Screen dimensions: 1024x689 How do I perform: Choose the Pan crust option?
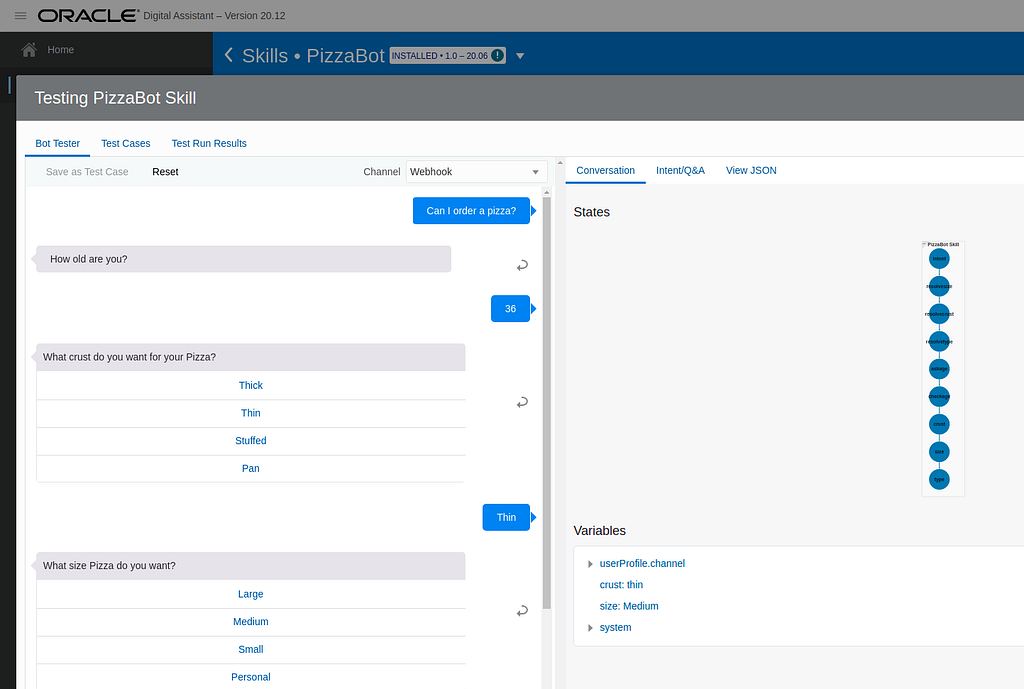click(251, 468)
